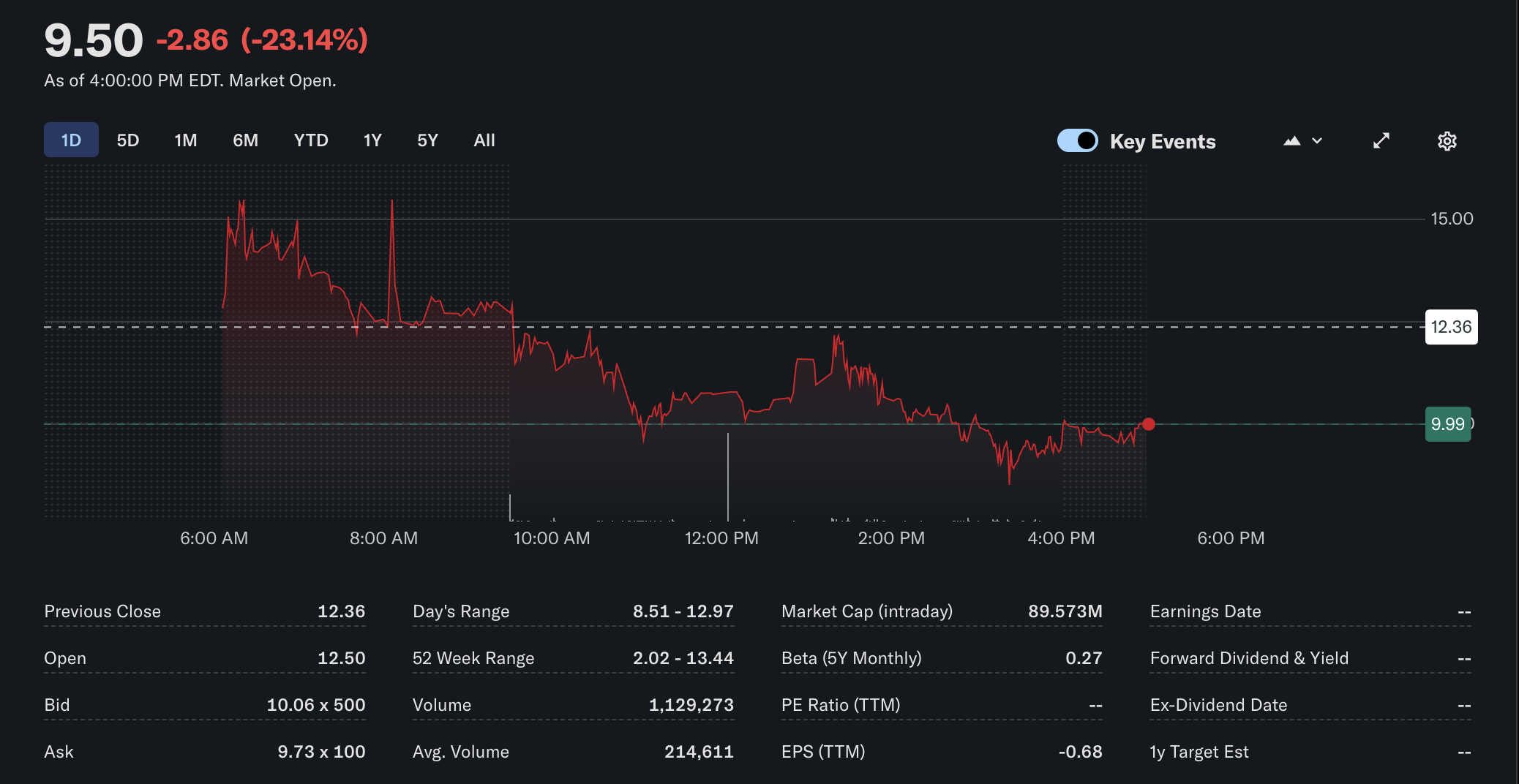Click the Key Events label
This screenshot has height=784, width=1519.
1163,140
